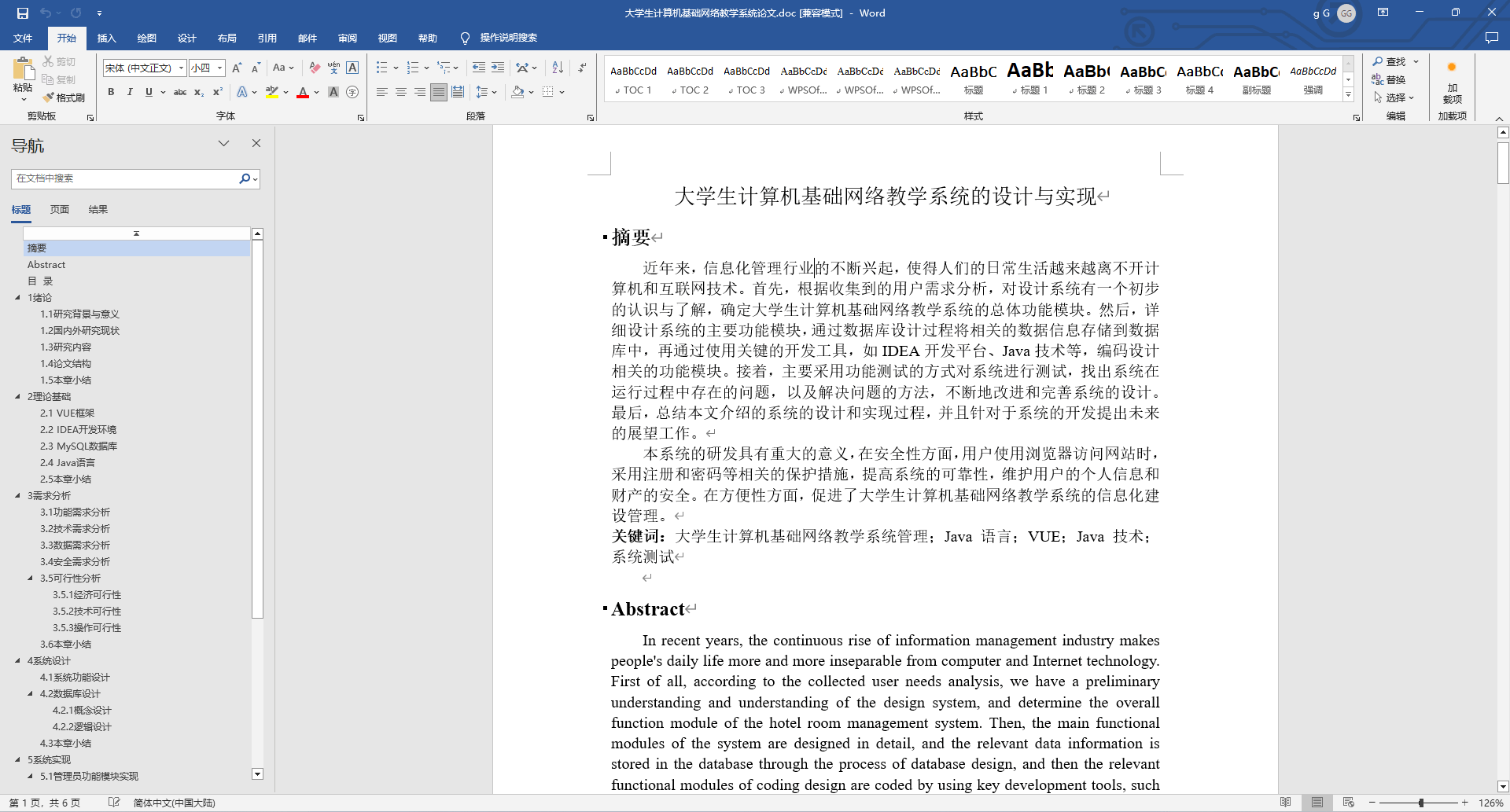Screen dimensions: 1510x812
Task: Switch to the 结果 tab in navigation pane
Action: coord(98,209)
